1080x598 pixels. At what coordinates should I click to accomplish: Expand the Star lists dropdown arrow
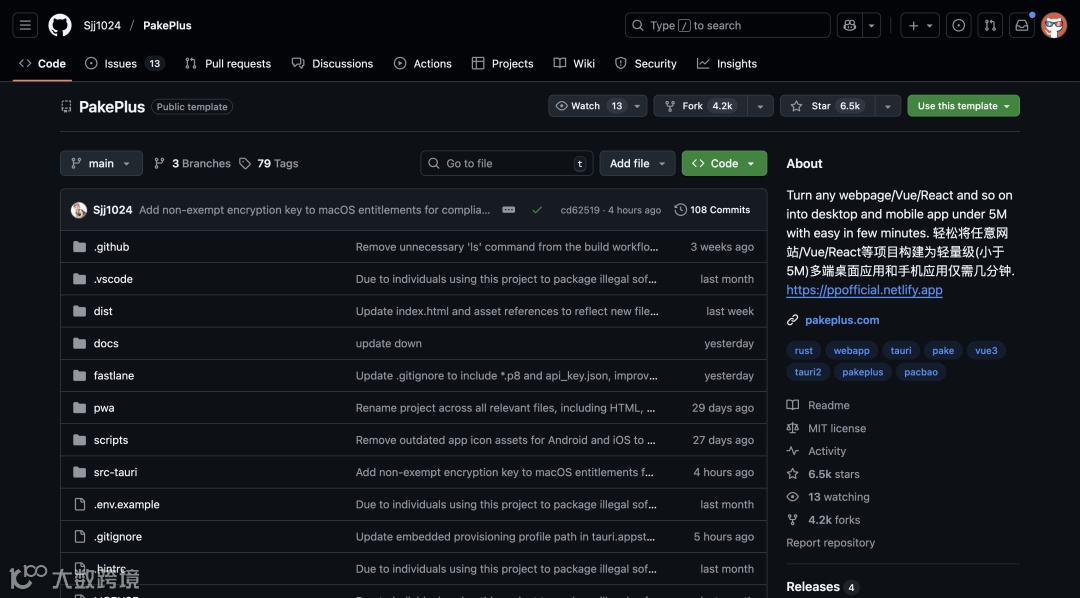(888, 106)
